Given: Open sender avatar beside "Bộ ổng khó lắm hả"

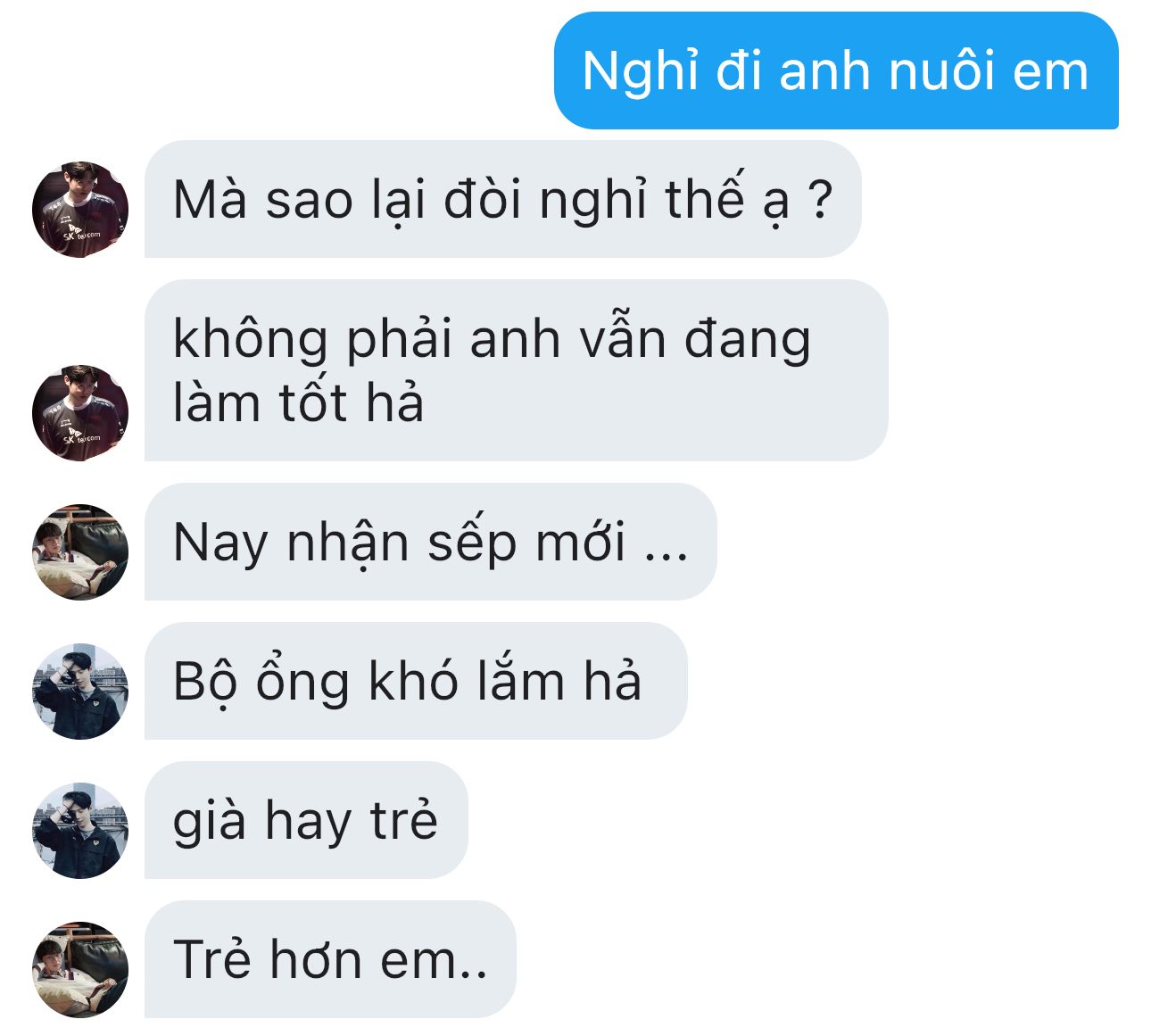Looking at the screenshot, I should click(x=80, y=692).
